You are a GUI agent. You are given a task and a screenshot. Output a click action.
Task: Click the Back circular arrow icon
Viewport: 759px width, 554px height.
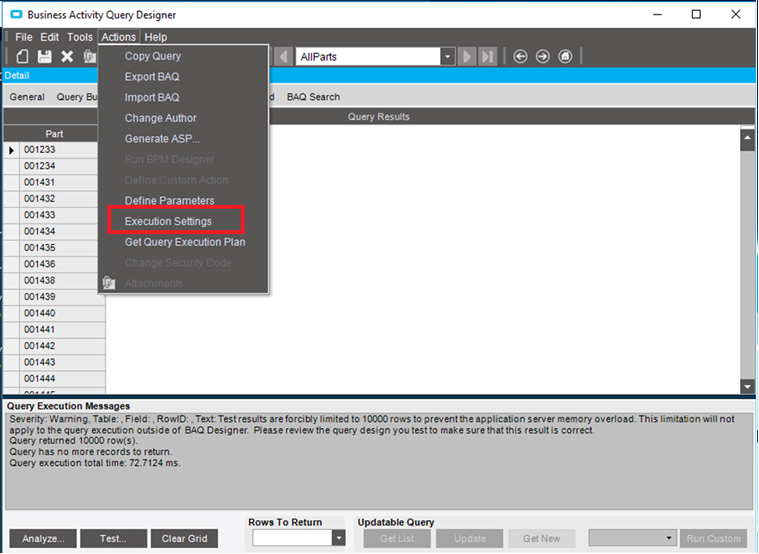click(x=520, y=57)
